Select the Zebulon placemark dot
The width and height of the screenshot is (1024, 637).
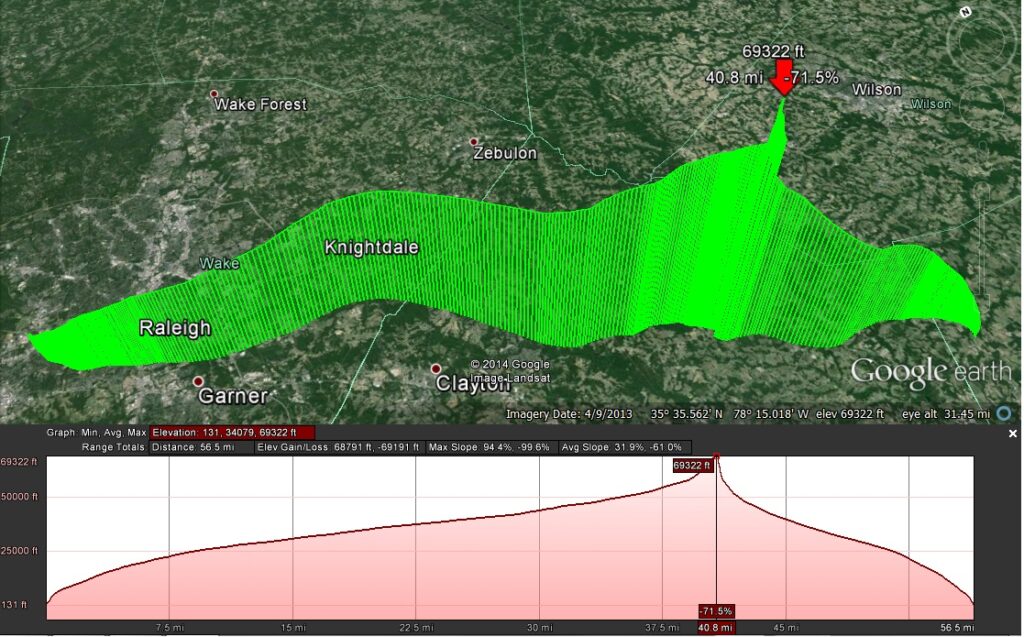(474, 142)
